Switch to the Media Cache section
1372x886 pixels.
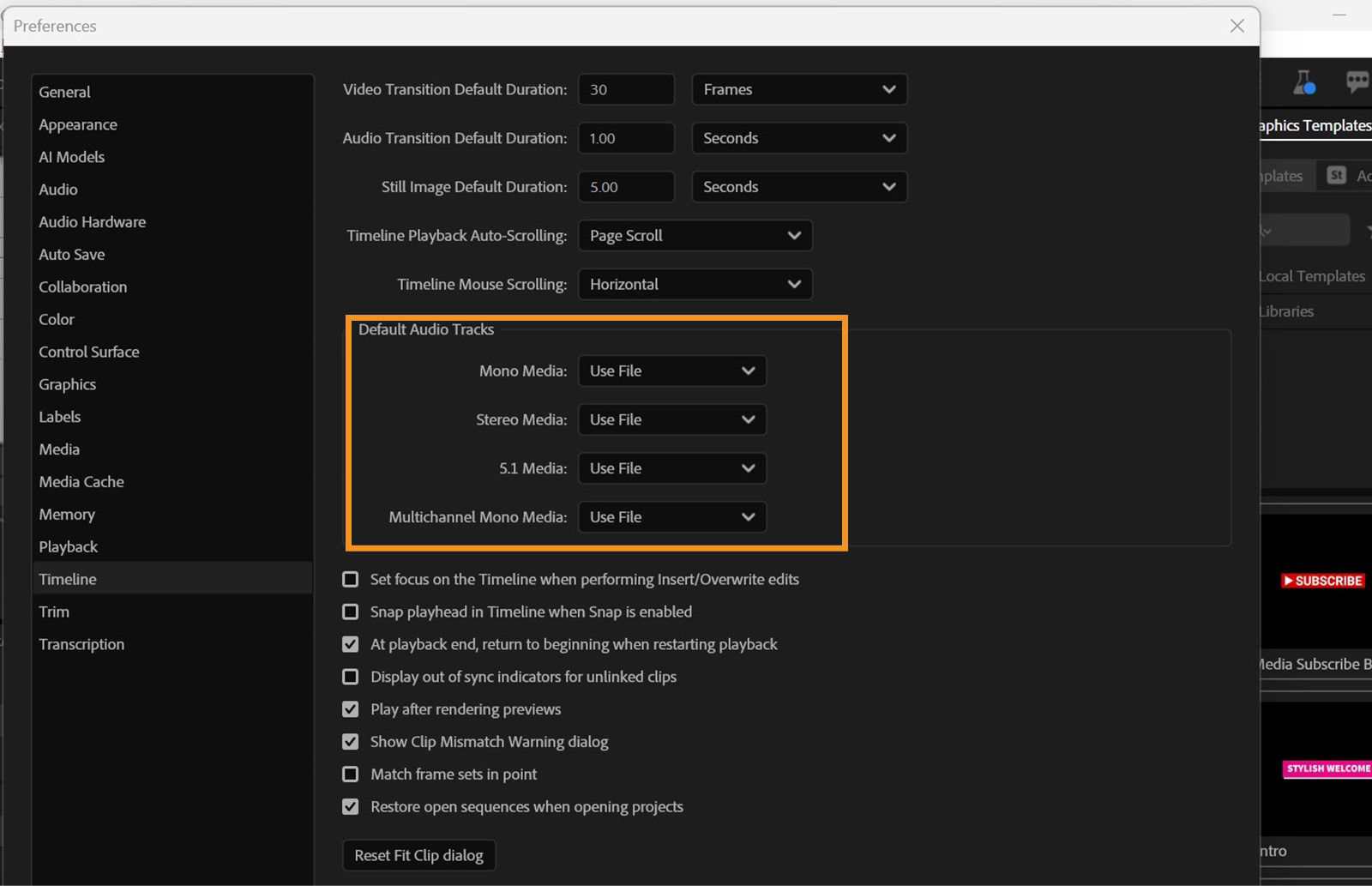pyautogui.click(x=81, y=481)
